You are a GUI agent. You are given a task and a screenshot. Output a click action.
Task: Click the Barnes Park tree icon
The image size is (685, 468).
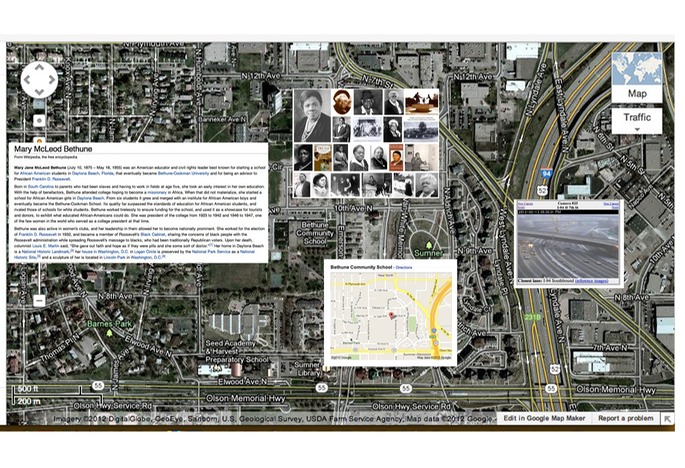109,333
